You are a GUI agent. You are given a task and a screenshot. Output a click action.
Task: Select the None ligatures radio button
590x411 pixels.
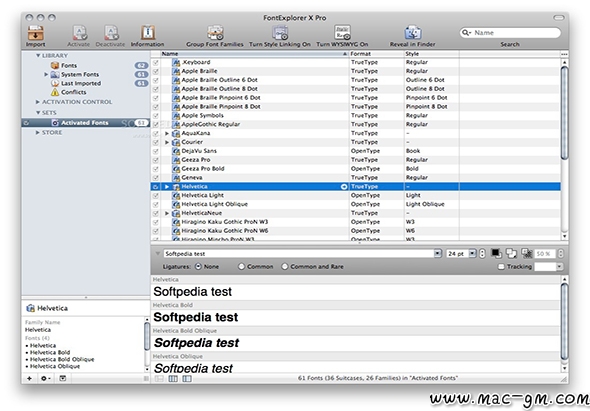click(198, 266)
